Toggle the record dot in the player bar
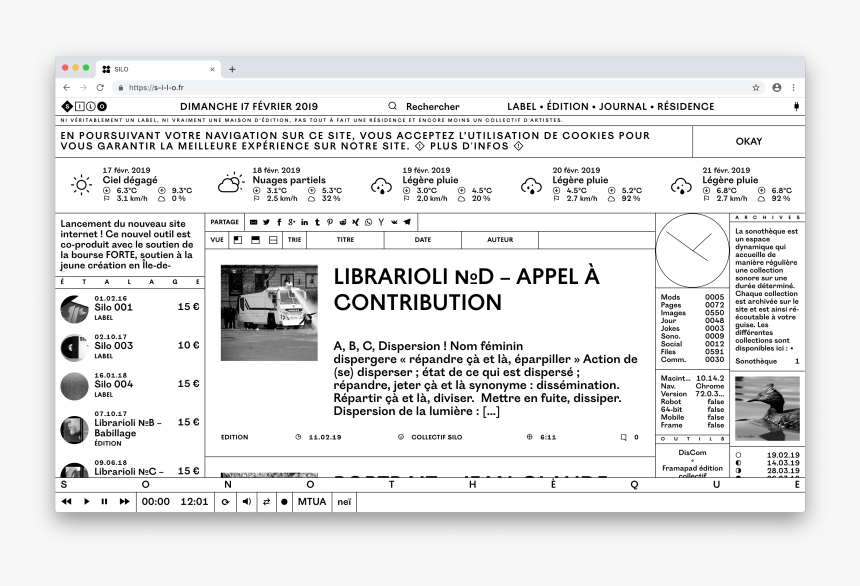 tap(283, 502)
